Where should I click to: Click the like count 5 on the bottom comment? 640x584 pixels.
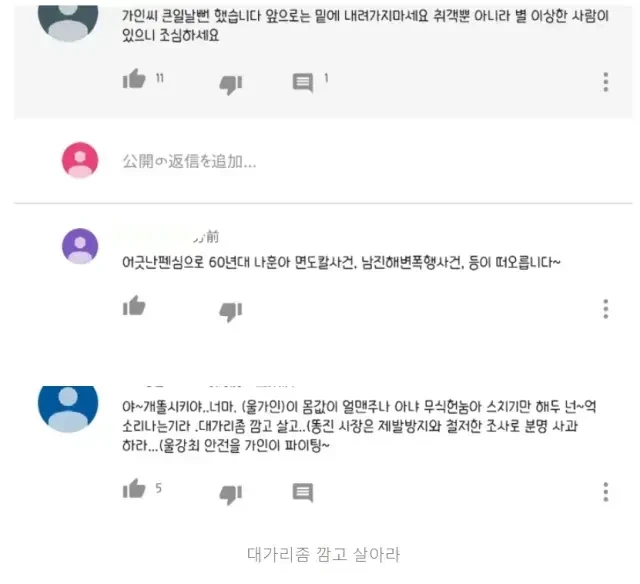[x=158, y=488]
